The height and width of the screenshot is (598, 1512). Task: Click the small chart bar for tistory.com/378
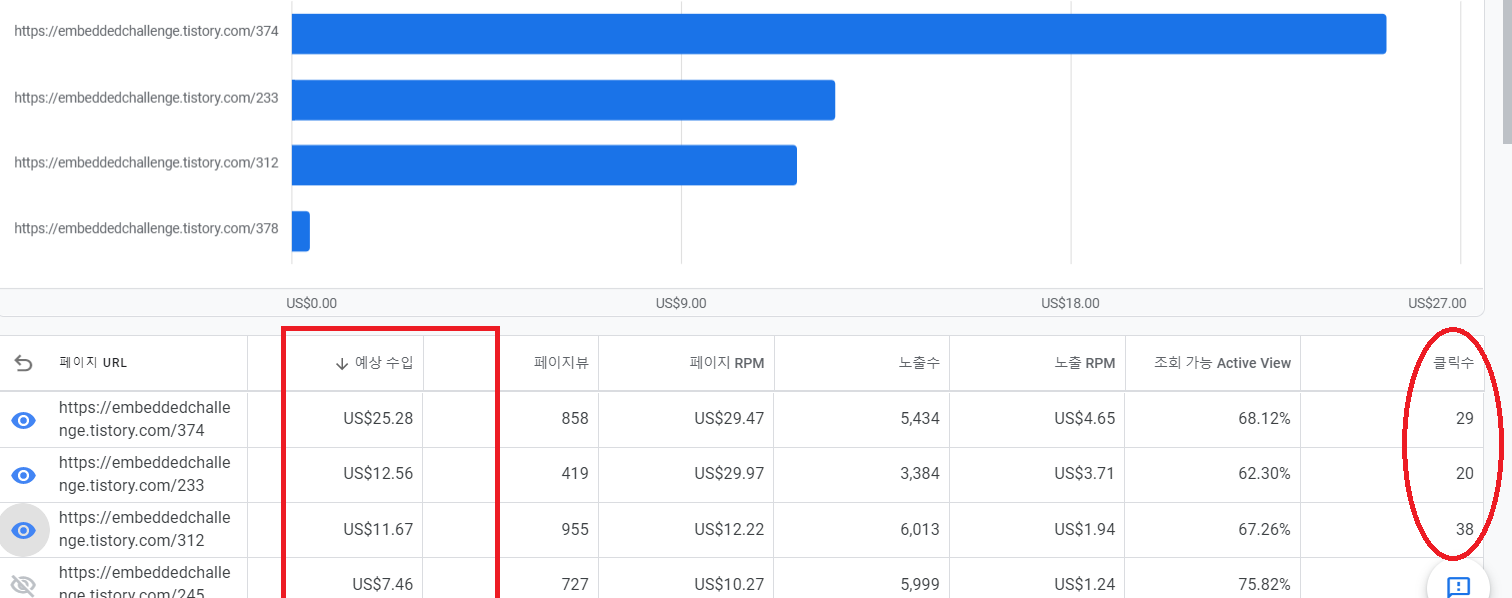pyautogui.click(x=301, y=231)
